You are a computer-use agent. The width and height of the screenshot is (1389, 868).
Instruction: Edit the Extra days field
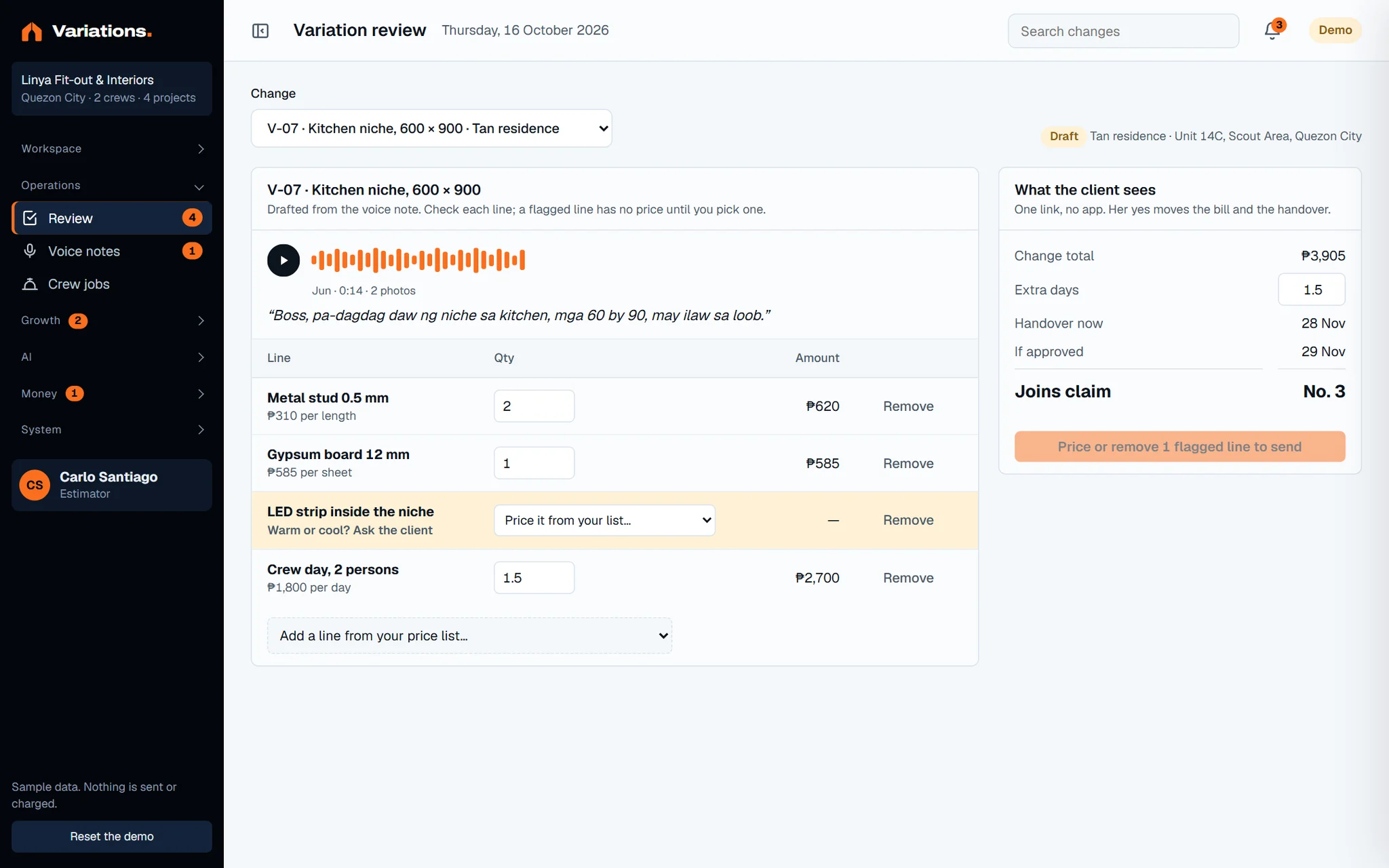pos(1312,290)
